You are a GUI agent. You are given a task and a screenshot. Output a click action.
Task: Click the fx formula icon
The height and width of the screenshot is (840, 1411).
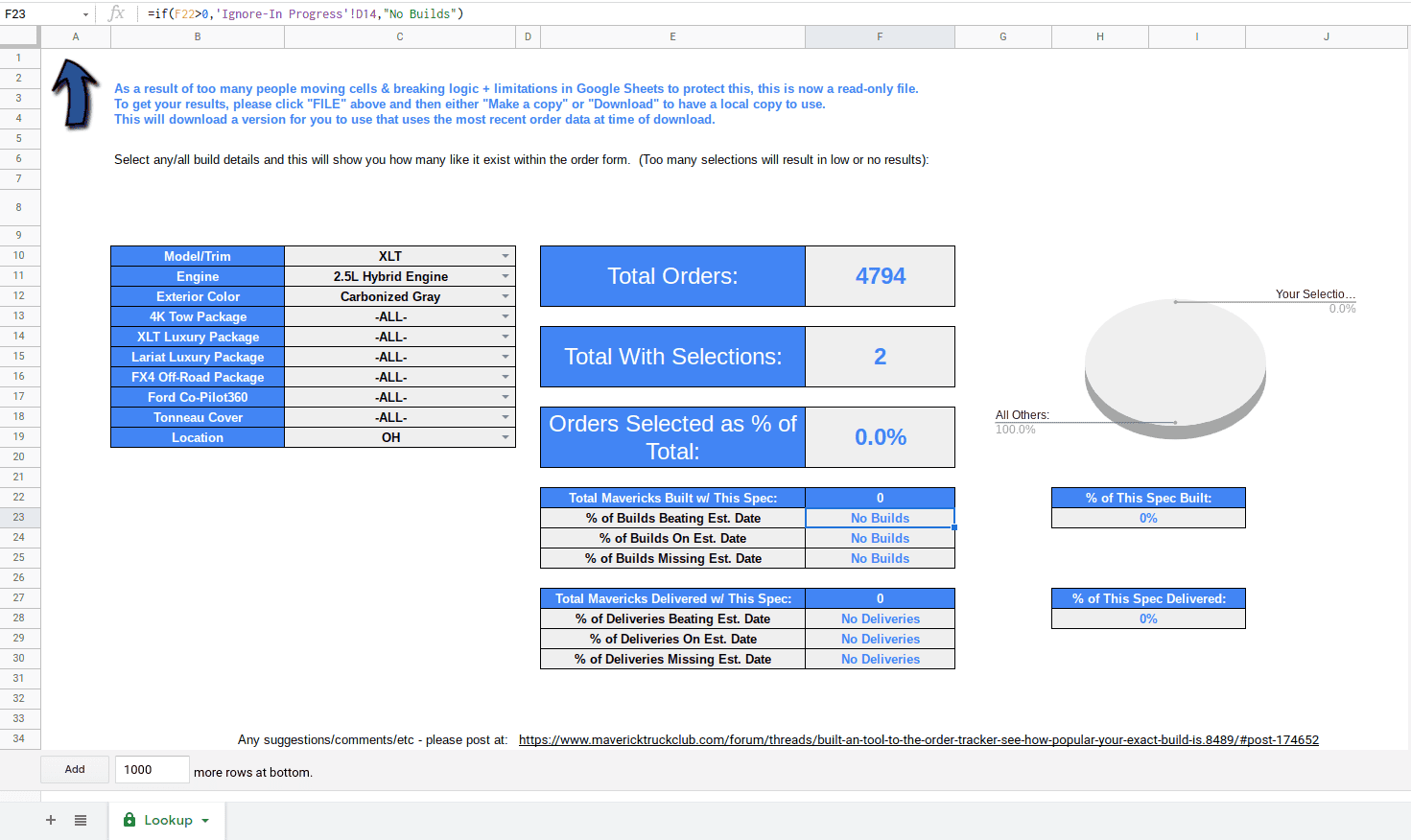(116, 13)
